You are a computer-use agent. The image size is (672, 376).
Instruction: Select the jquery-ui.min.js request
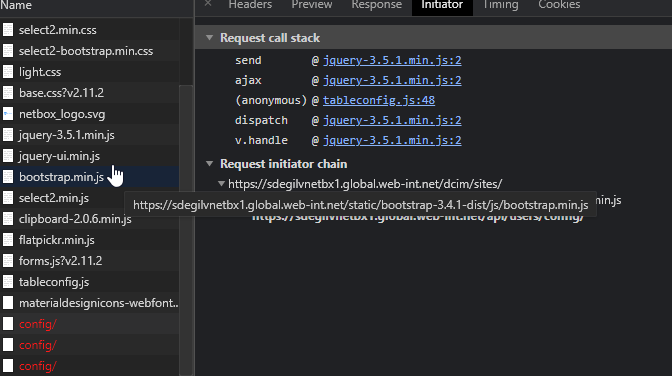90,156
